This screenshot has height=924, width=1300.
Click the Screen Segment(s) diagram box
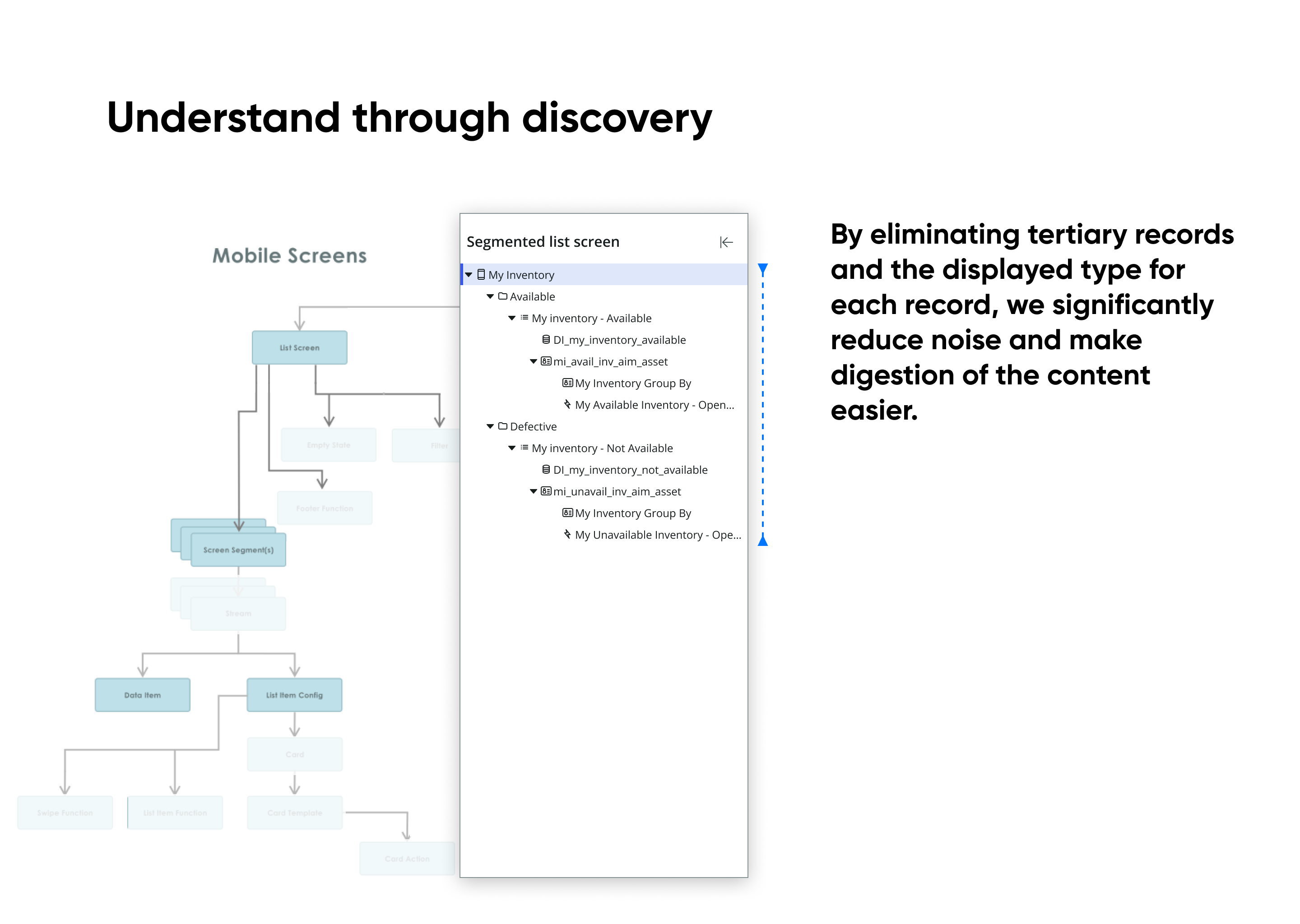click(238, 550)
